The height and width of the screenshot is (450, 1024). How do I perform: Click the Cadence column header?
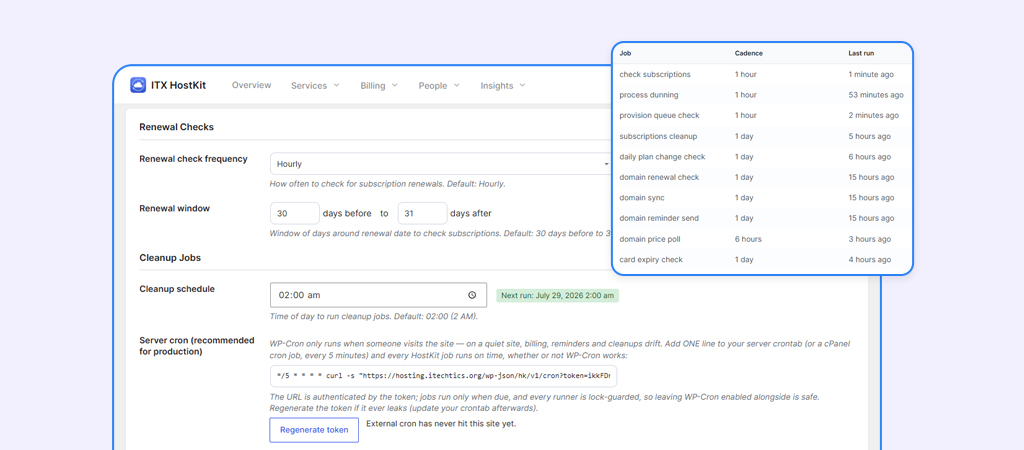click(x=748, y=53)
